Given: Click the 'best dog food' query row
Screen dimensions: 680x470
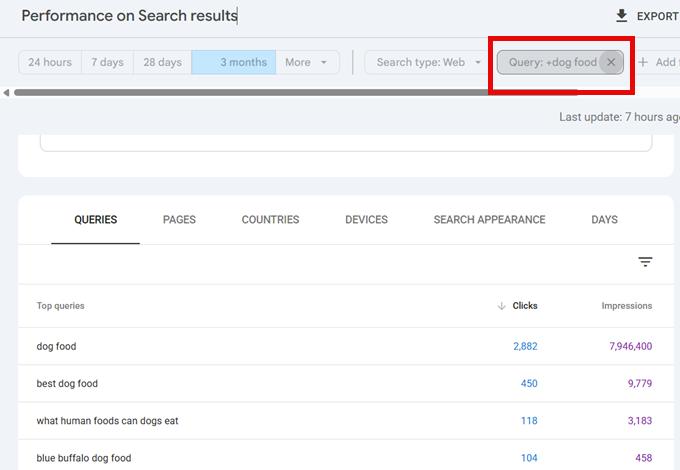Looking at the screenshot, I should [346, 384].
